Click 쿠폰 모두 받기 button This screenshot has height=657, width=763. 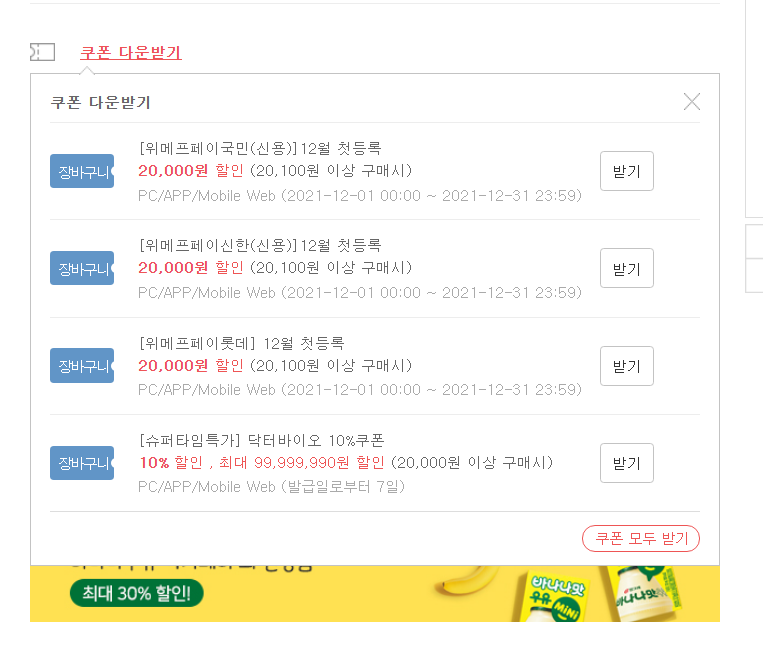click(640, 538)
